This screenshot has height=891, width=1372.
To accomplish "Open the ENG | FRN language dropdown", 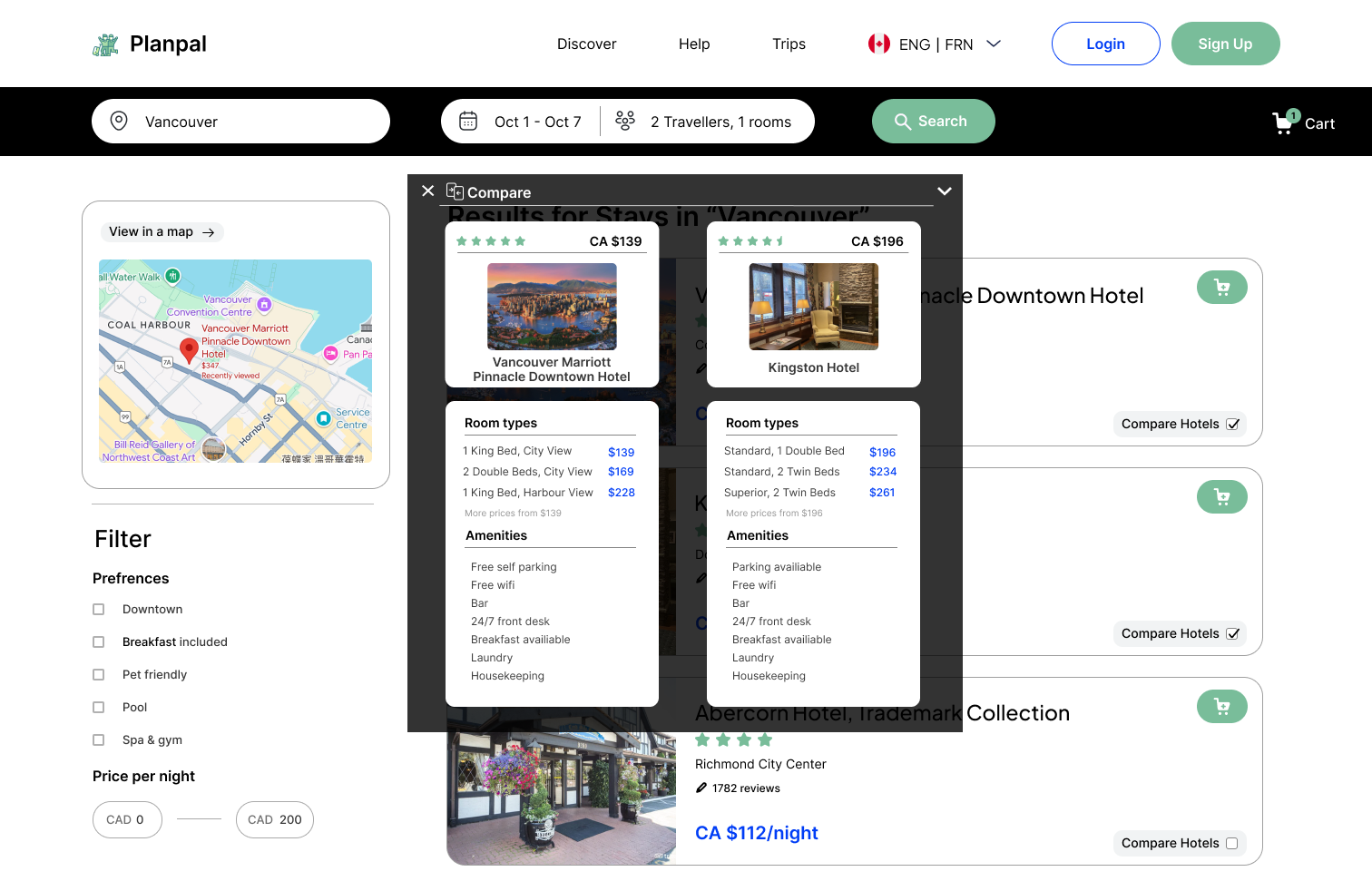I will tap(935, 43).
